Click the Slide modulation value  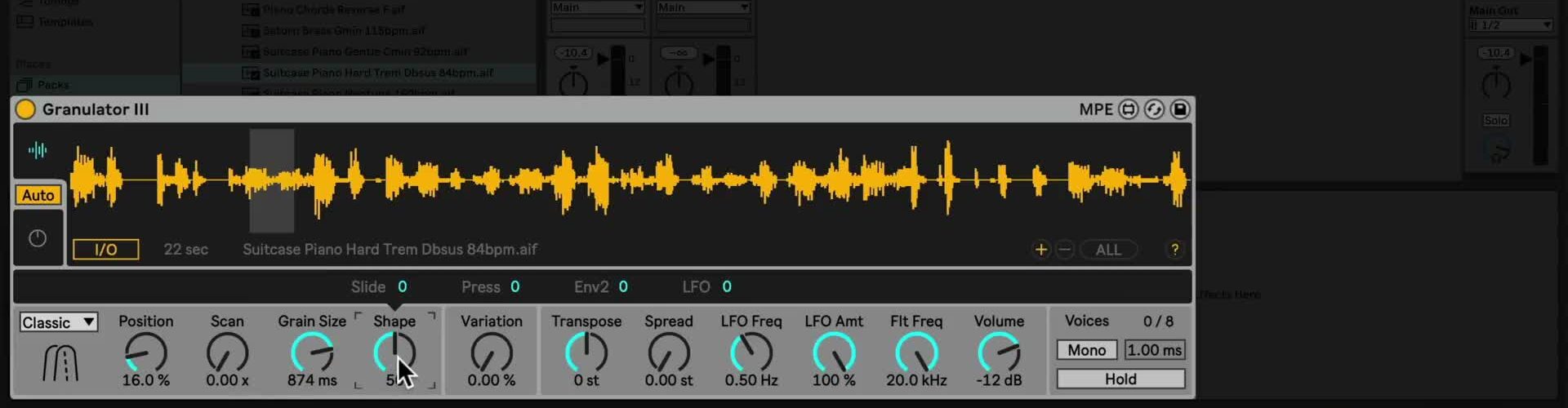click(x=402, y=286)
